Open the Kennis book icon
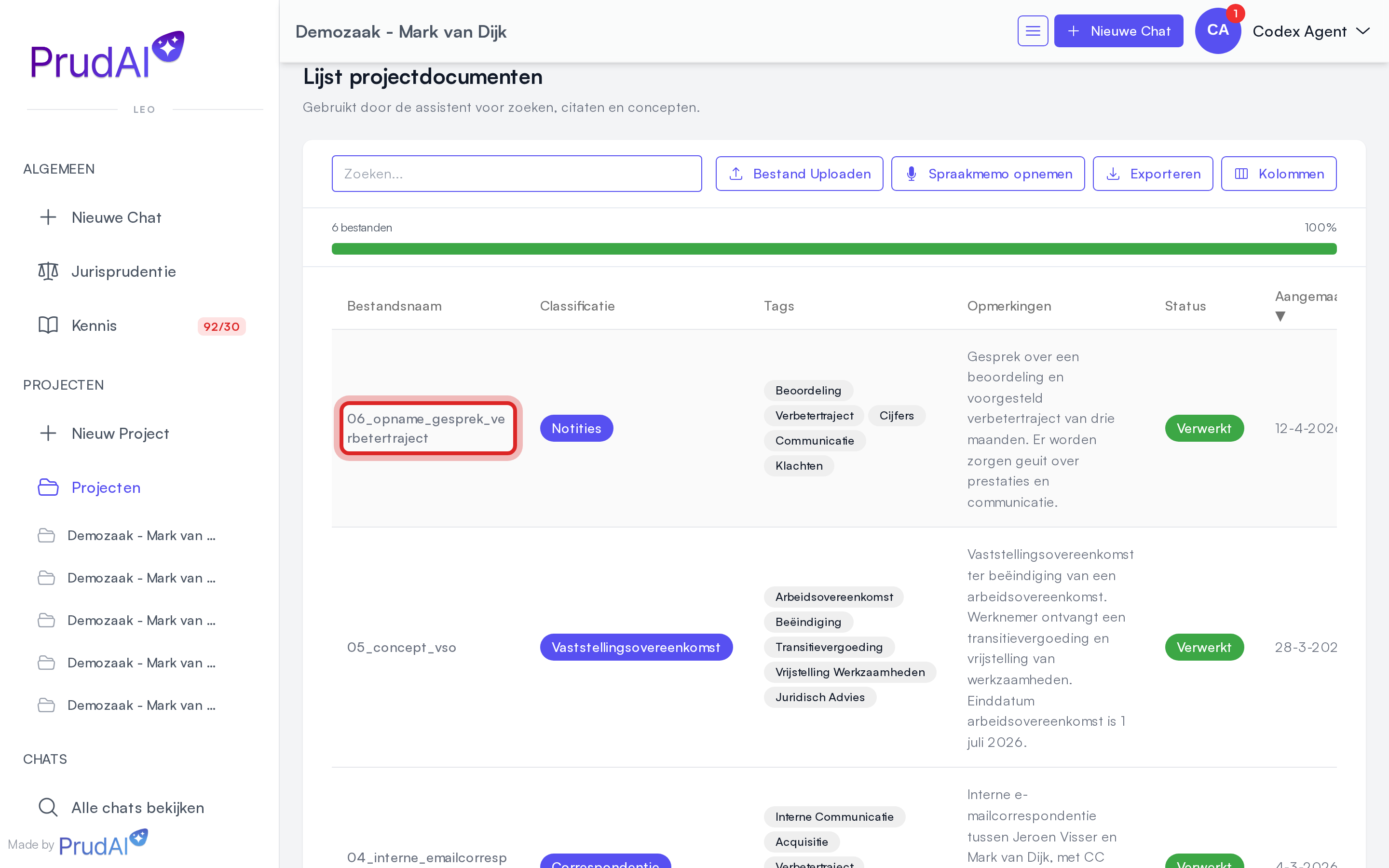Viewport: 1389px width, 868px height. [x=48, y=325]
